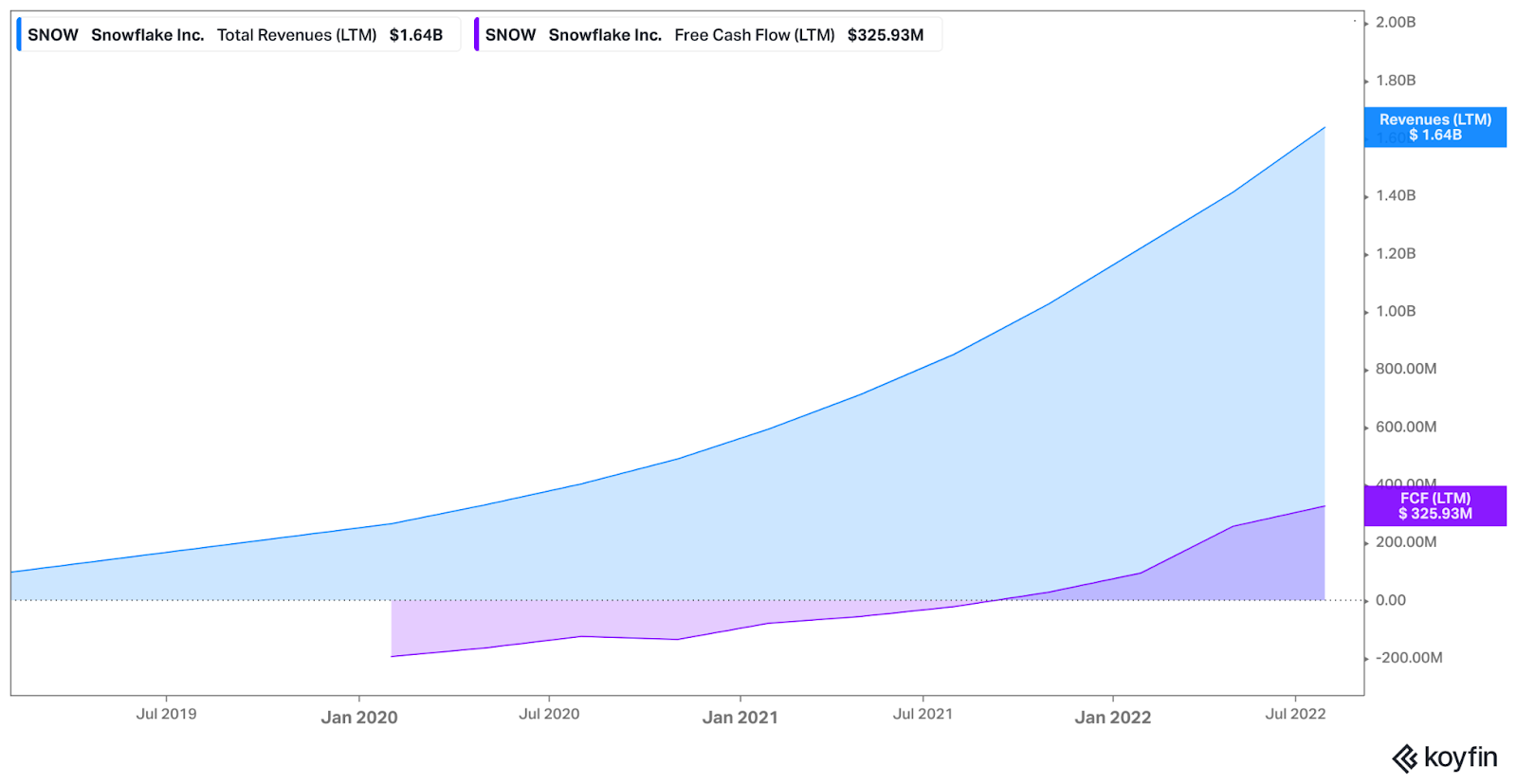Click the 0.00 y-axis value

[1391, 600]
